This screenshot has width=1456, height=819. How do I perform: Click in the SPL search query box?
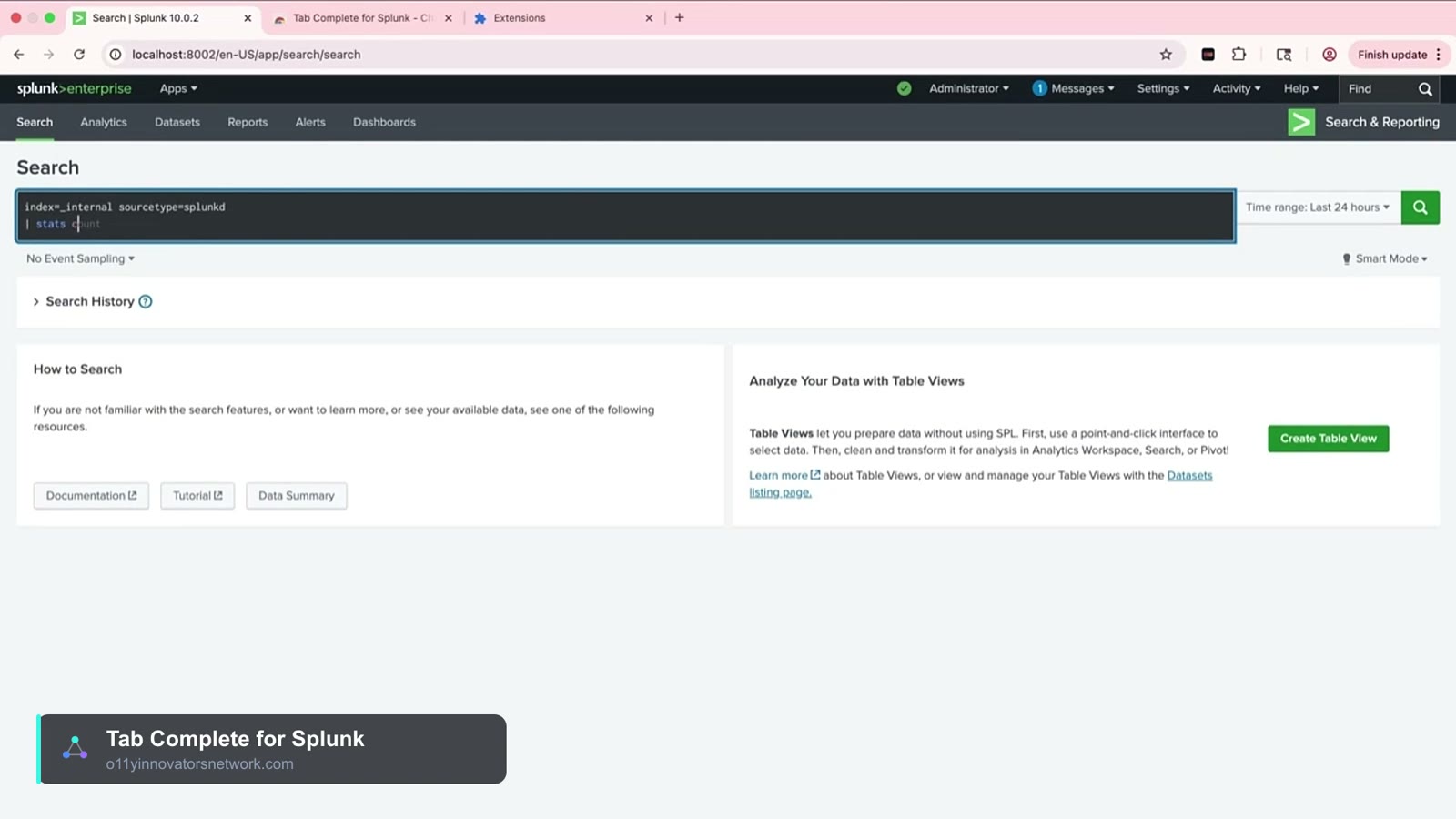(x=625, y=216)
